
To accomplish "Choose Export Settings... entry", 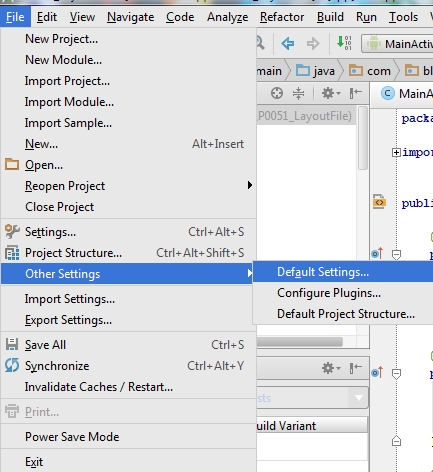I will [x=128, y=320].
